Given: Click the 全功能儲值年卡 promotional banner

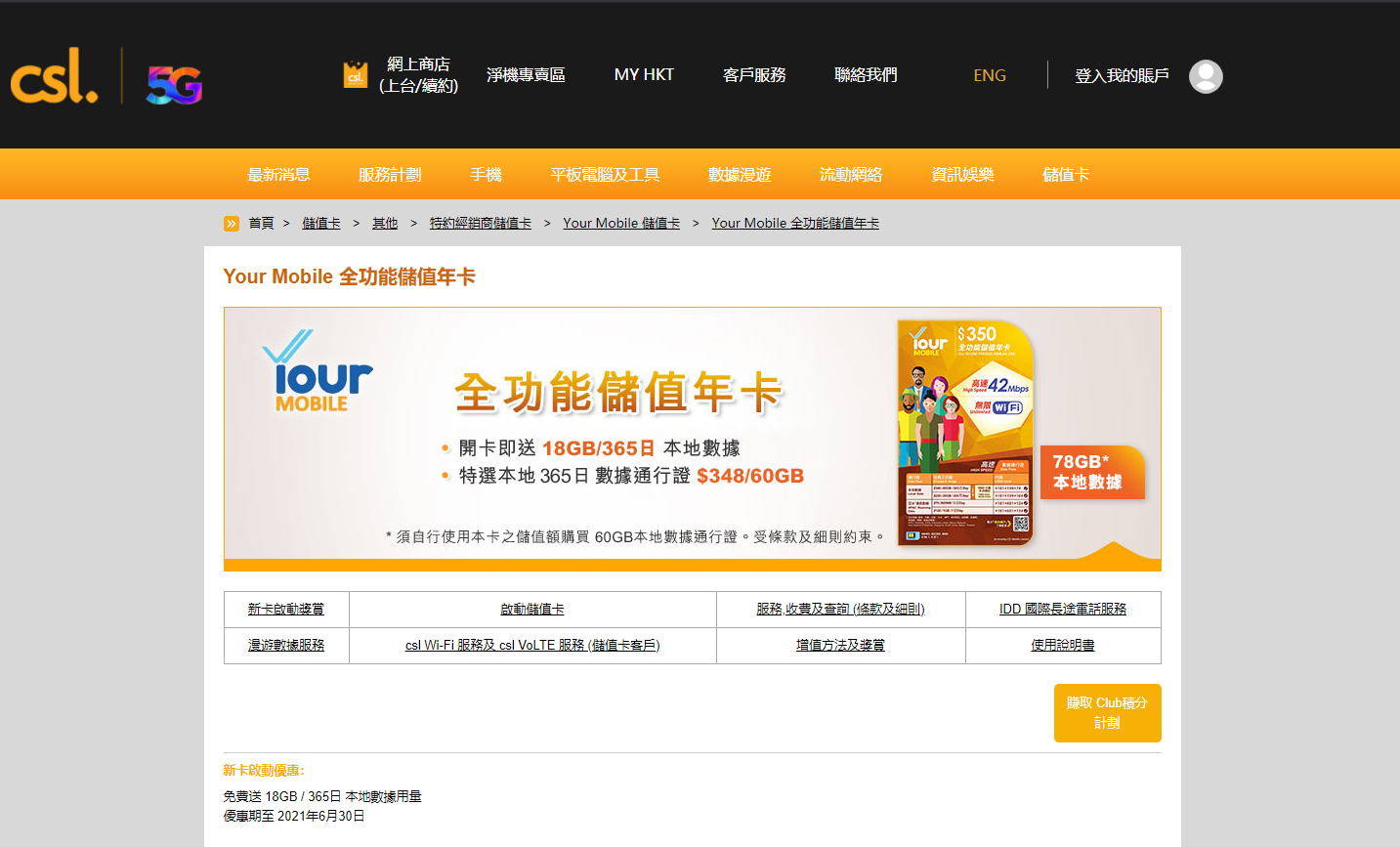Looking at the screenshot, I should click(x=693, y=440).
